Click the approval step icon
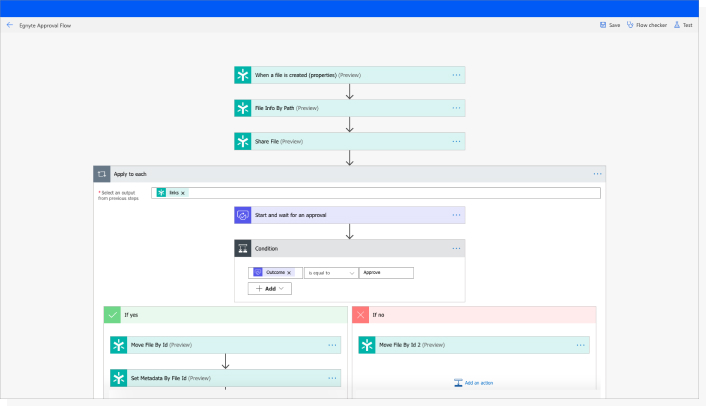Viewport: 706px width, 406px height. coord(243,215)
